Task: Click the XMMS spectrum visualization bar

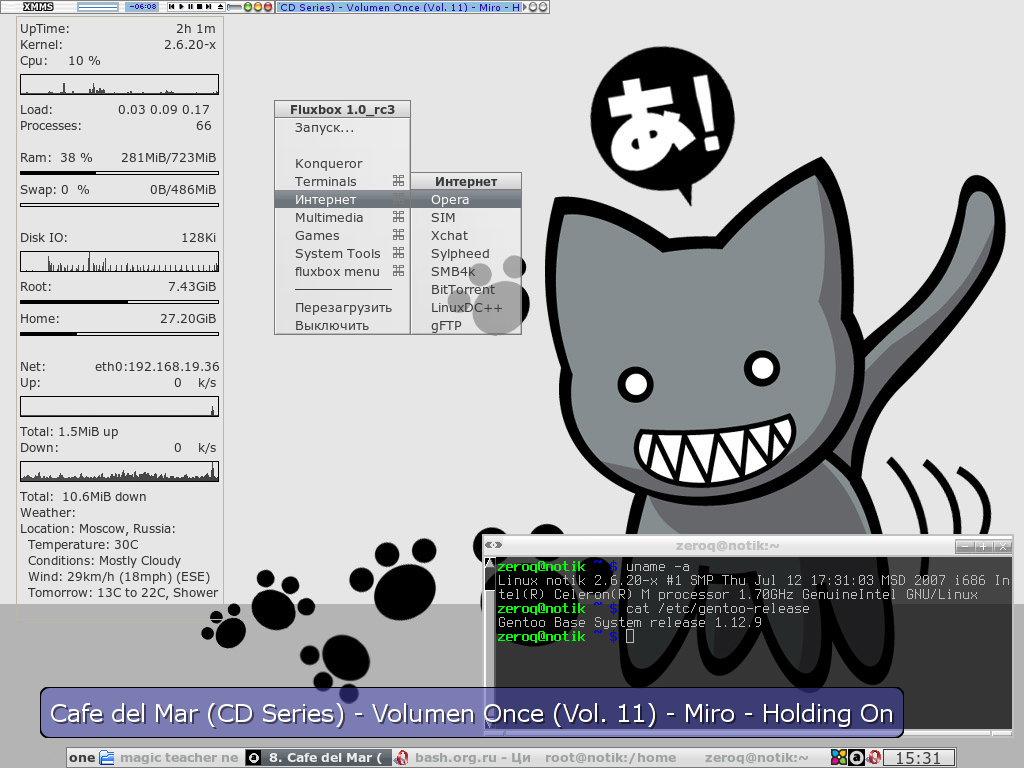Action: coord(98,7)
